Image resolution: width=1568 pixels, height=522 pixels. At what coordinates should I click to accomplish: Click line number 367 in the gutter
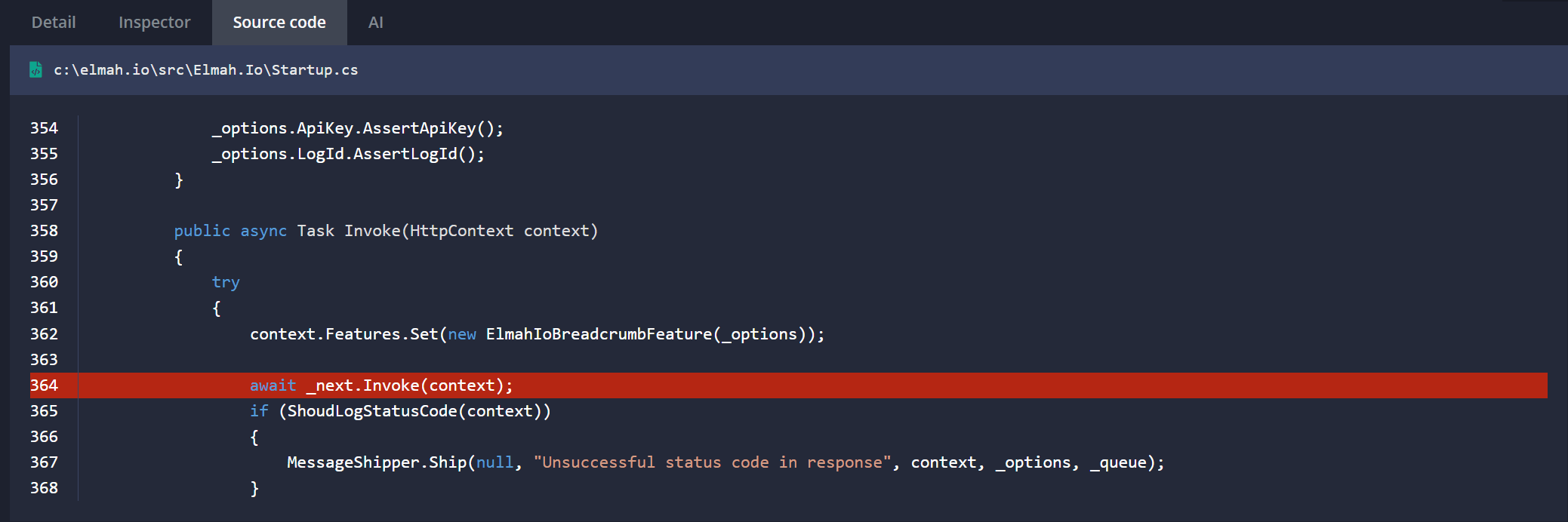tap(44, 462)
